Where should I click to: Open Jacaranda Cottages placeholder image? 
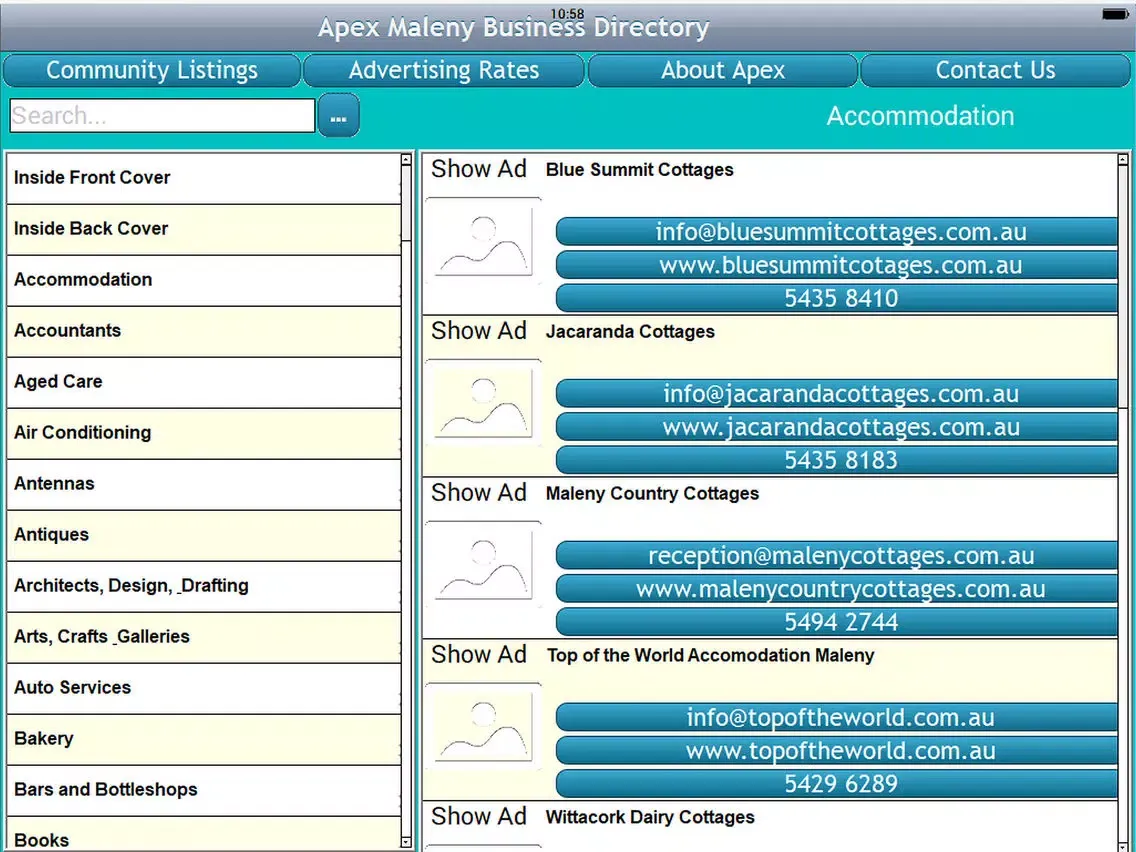[483, 404]
